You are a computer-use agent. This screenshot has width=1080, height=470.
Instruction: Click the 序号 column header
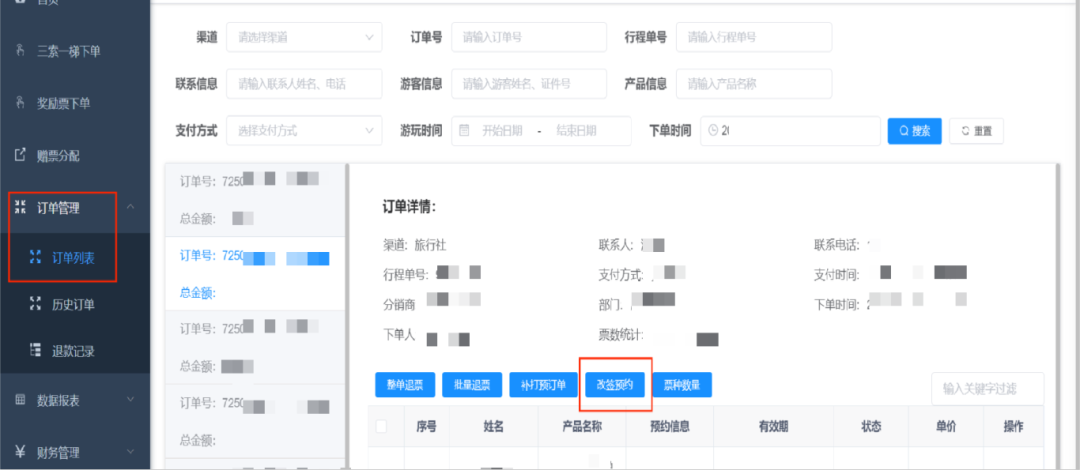click(426, 427)
